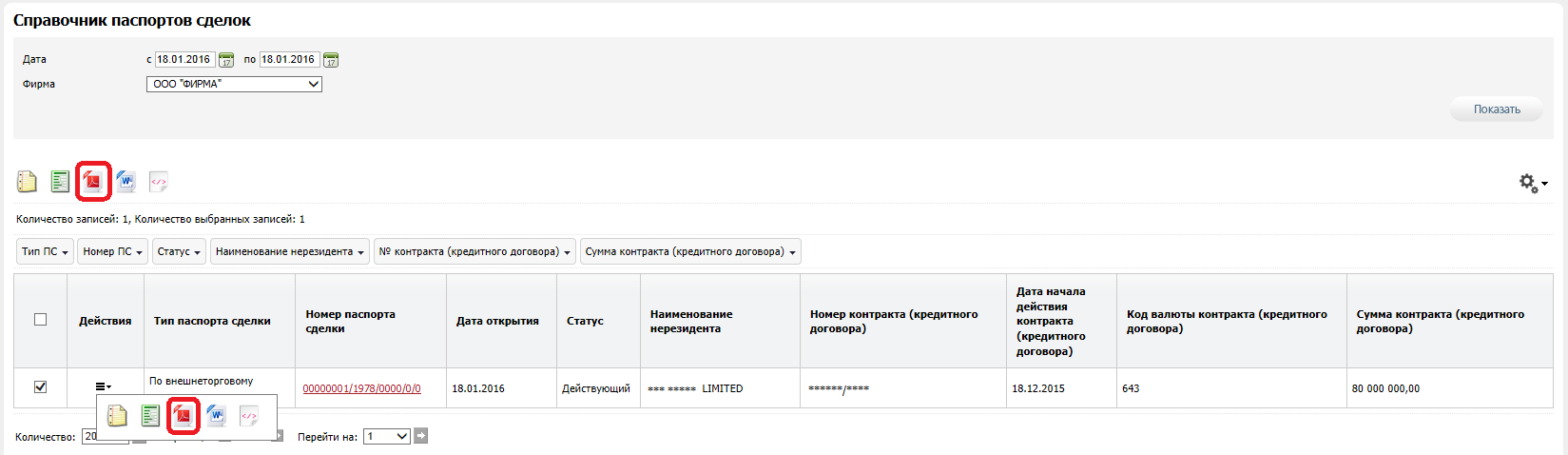Viewport: 1568px width, 455px height.
Task: Toggle select-all checkbox in table header
Action: pyautogui.click(x=40, y=320)
